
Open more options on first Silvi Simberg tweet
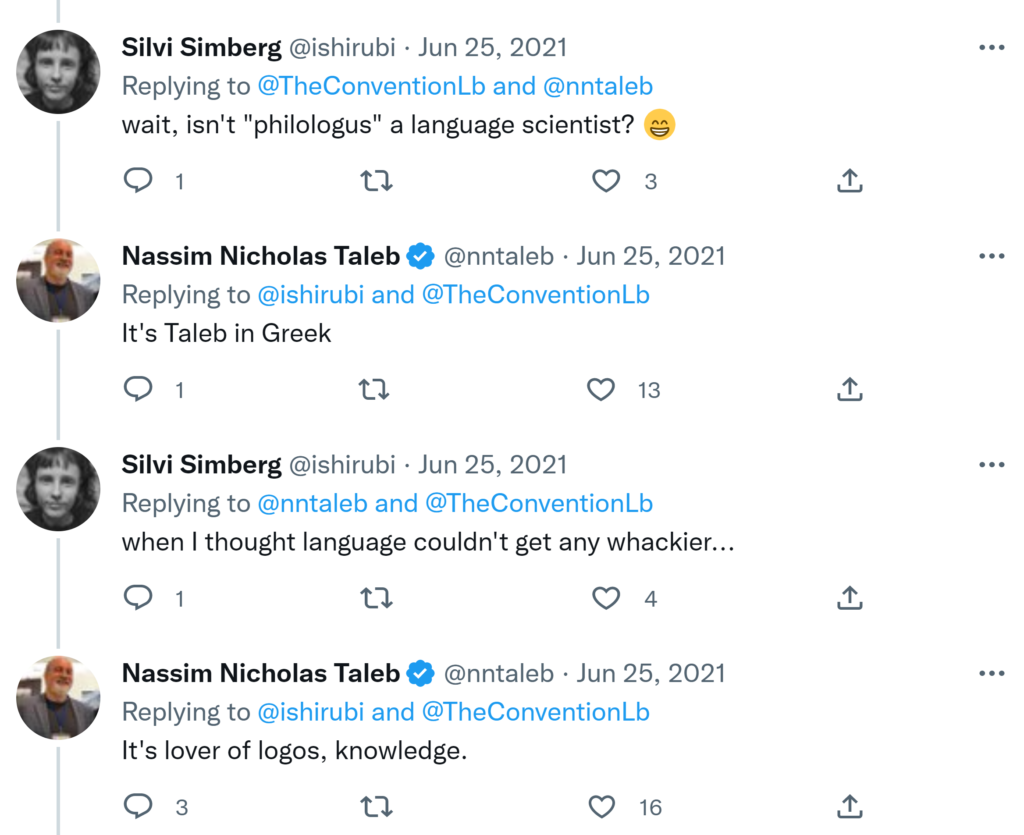991,48
